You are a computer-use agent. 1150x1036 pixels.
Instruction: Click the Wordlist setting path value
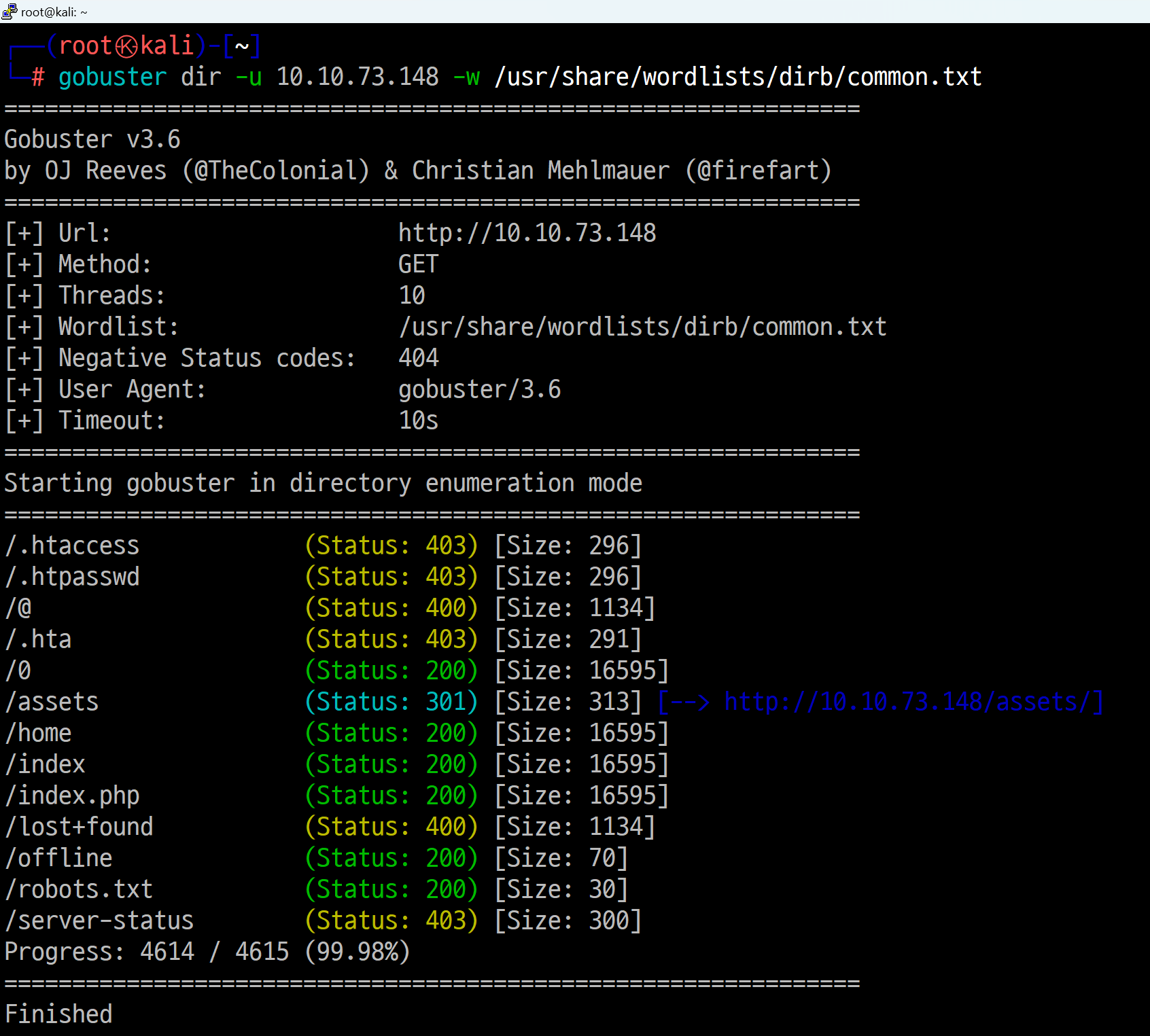point(643,327)
